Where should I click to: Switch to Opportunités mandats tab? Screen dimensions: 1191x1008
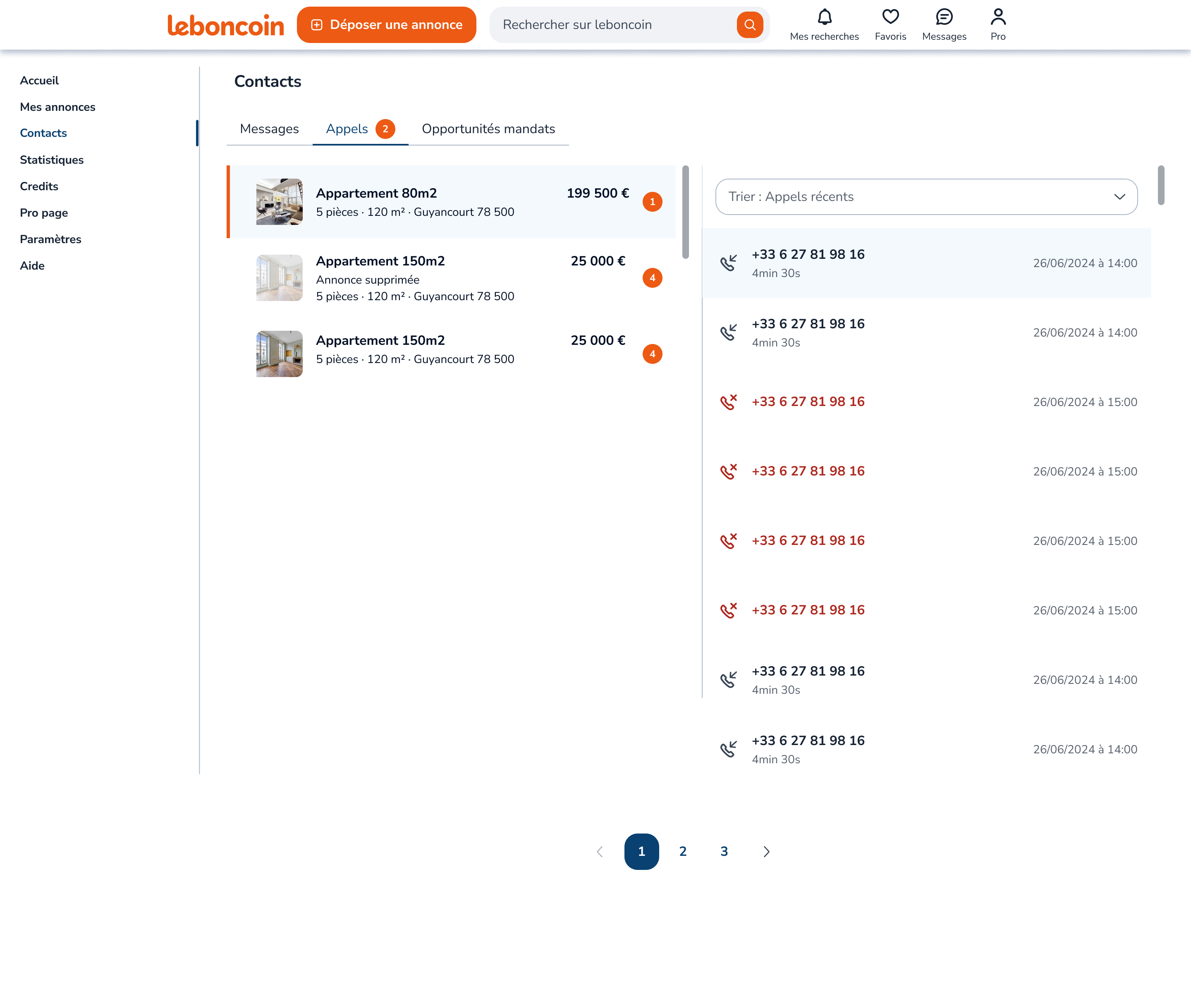488,129
